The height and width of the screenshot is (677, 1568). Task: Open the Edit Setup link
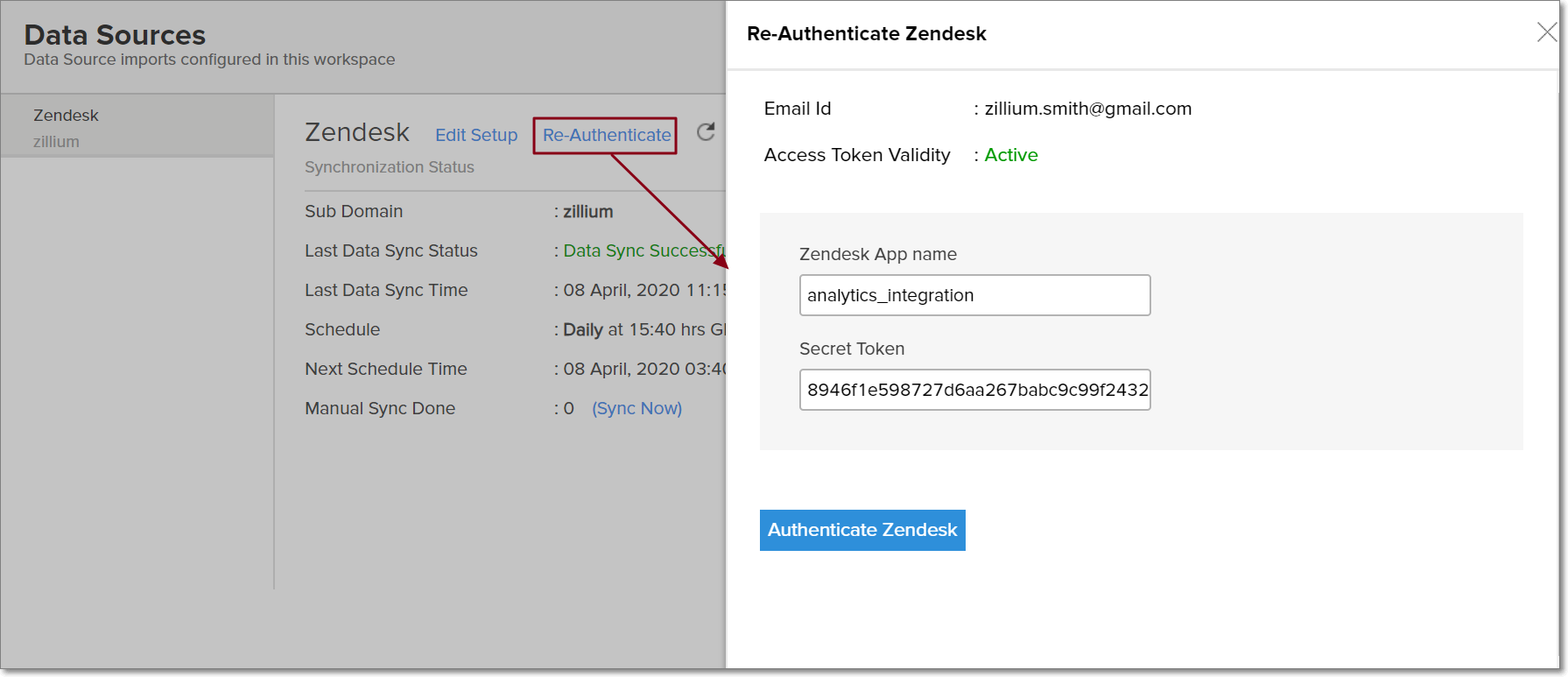coord(476,136)
